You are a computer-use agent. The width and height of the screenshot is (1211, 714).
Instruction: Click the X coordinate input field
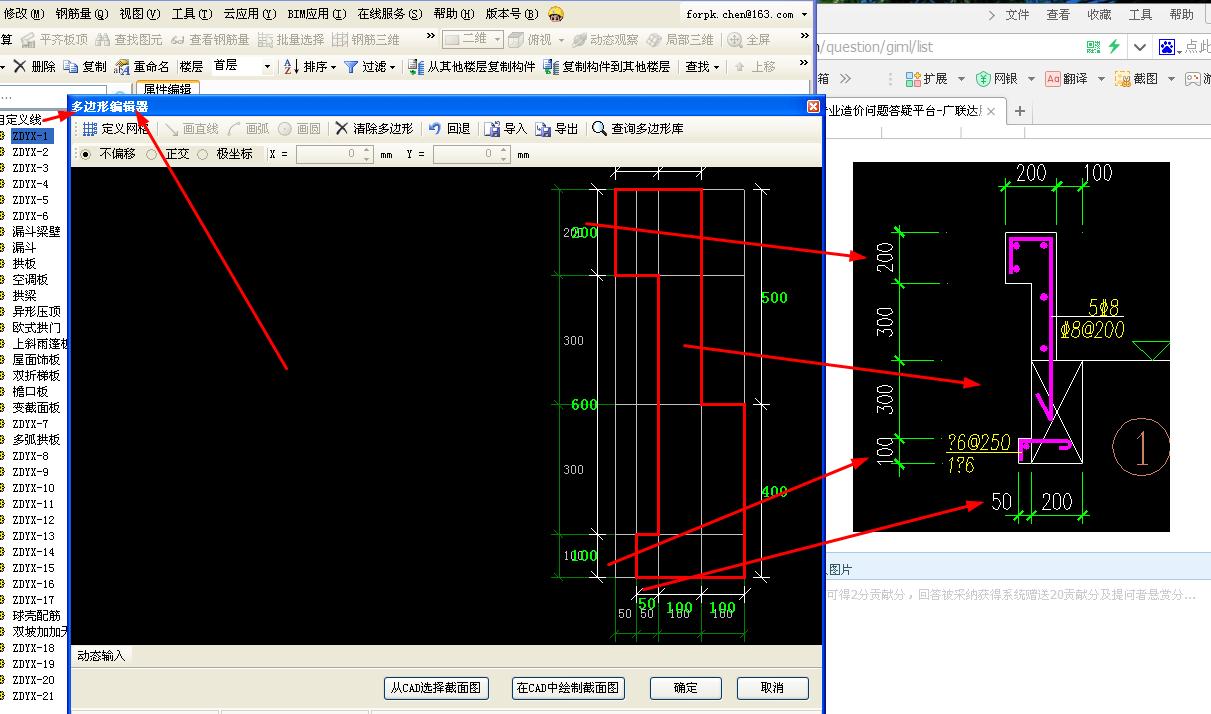334,154
